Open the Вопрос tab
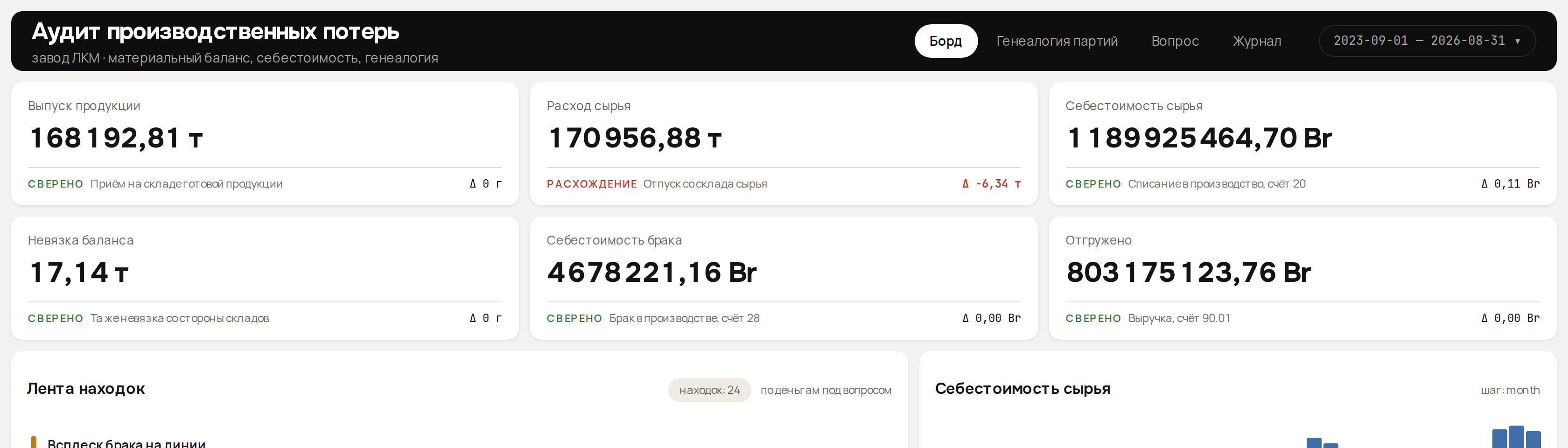 (1175, 41)
